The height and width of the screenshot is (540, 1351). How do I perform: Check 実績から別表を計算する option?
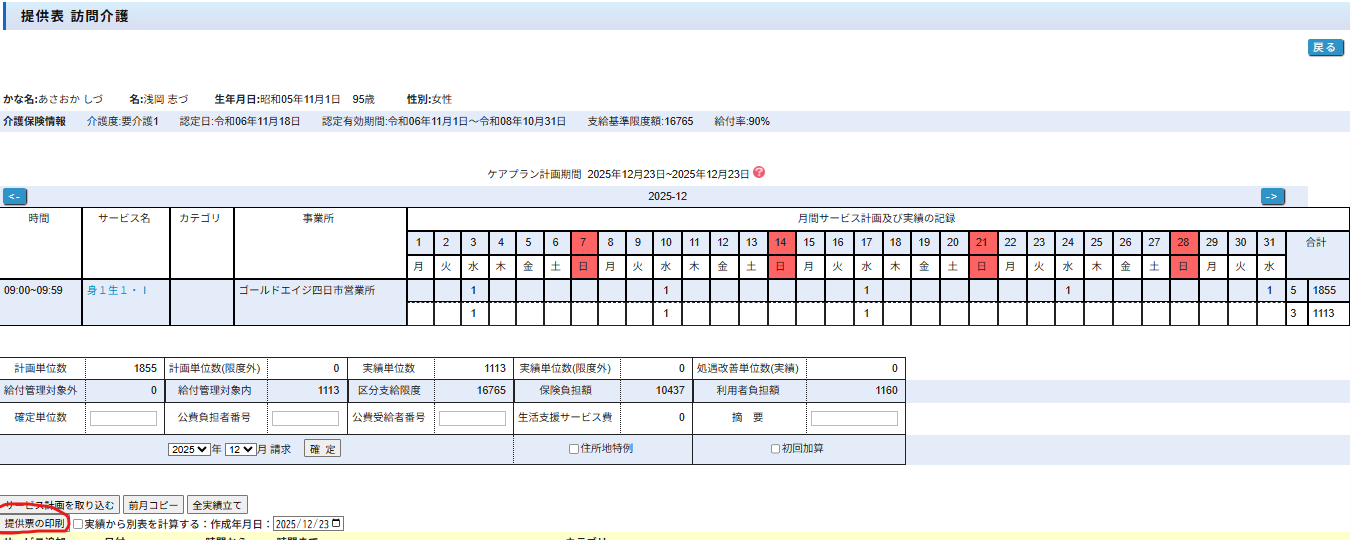point(78,523)
